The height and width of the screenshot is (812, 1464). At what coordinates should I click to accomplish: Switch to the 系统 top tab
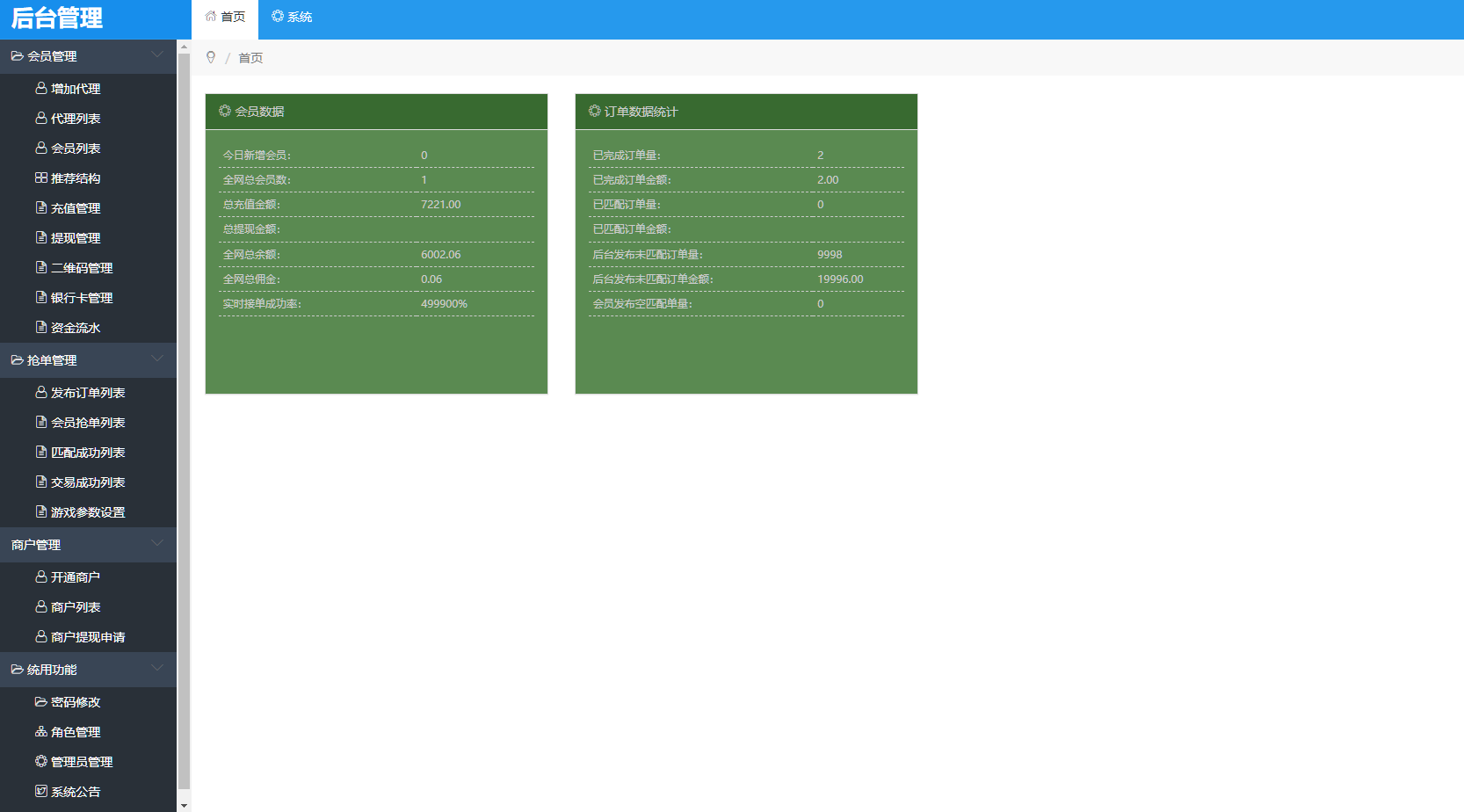pos(292,18)
